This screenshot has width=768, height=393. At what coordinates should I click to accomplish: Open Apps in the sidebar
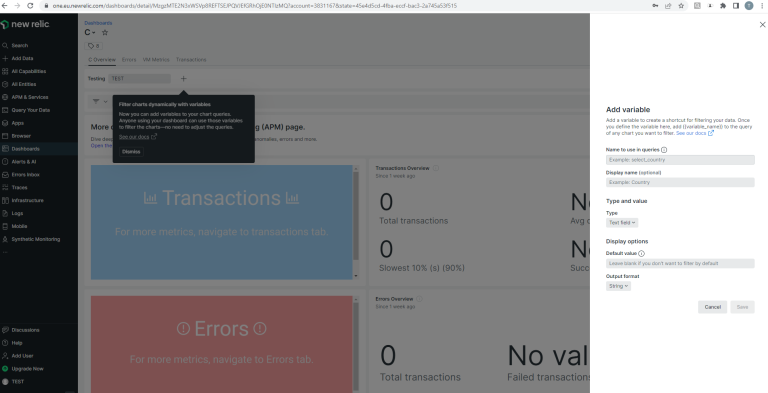coord(13,123)
